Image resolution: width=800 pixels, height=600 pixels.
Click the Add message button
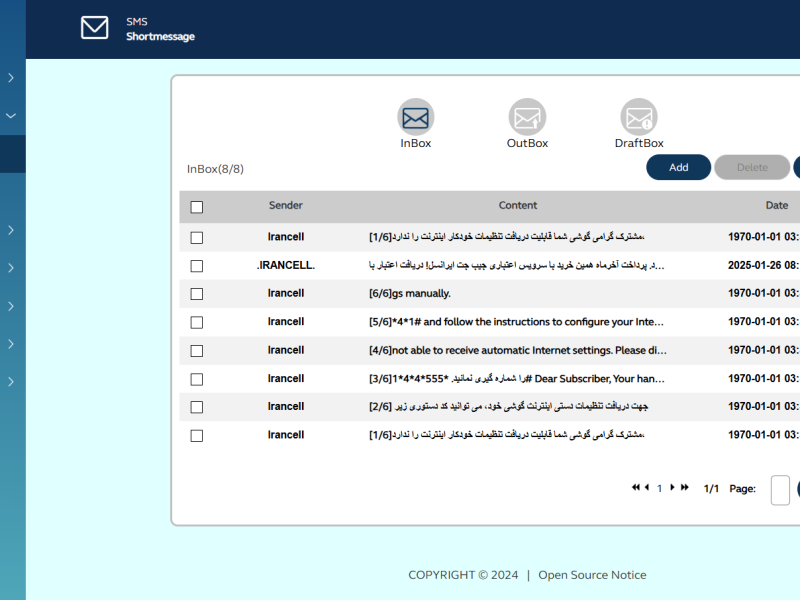point(679,167)
